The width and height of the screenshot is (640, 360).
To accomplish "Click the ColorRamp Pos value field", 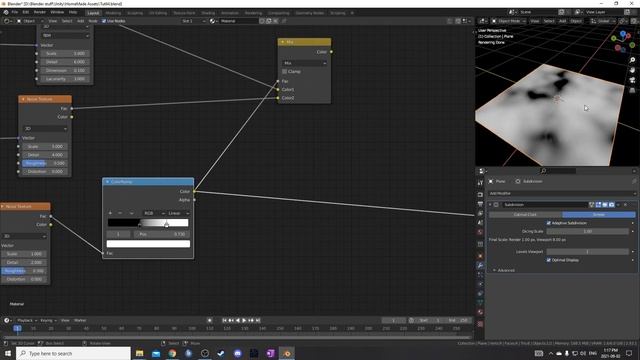I will [162, 234].
